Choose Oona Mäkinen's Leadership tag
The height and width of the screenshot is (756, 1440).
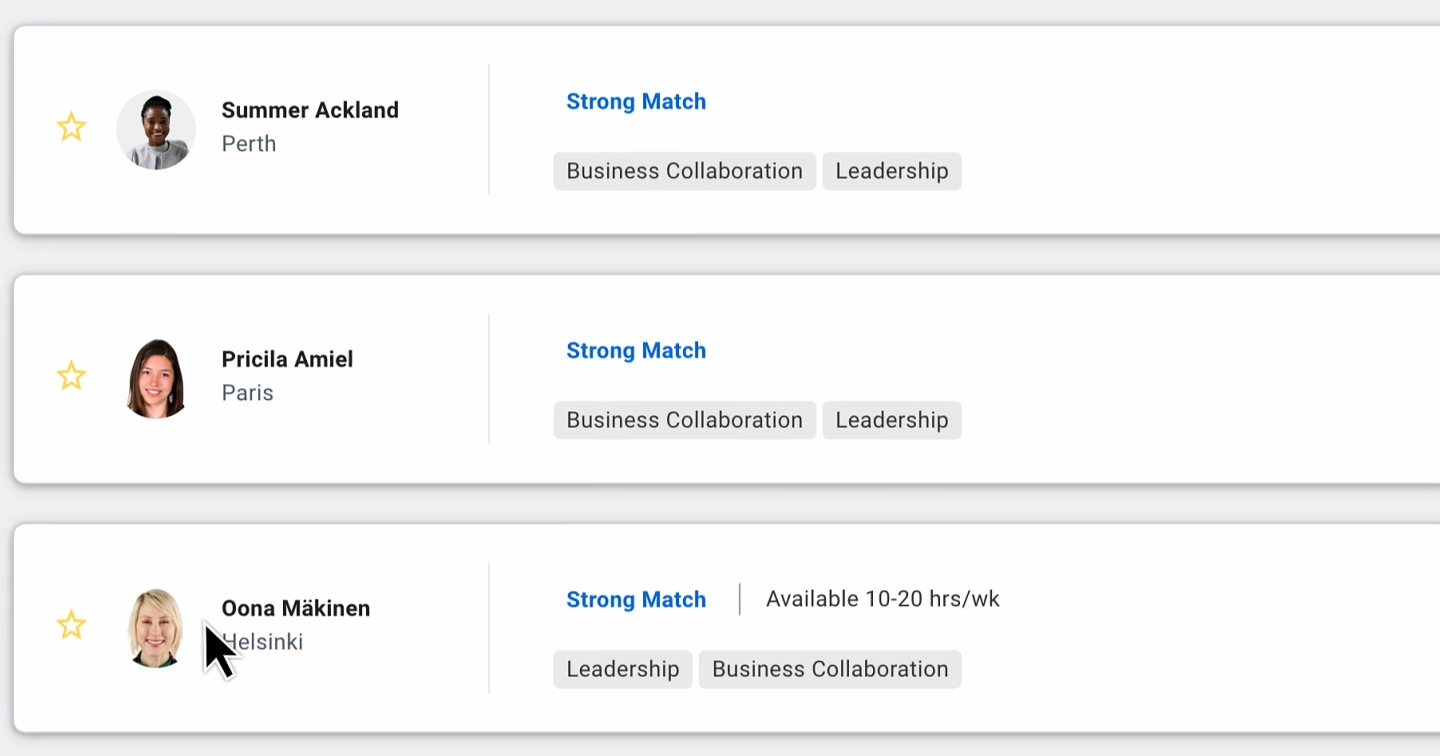[622, 669]
